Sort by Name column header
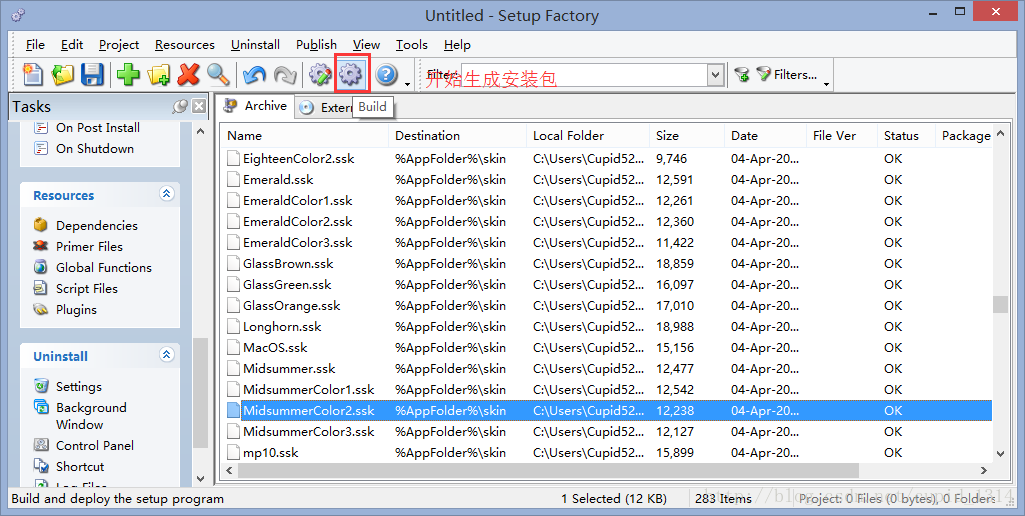The width and height of the screenshot is (1025, 516). click(x=304, y=135)
